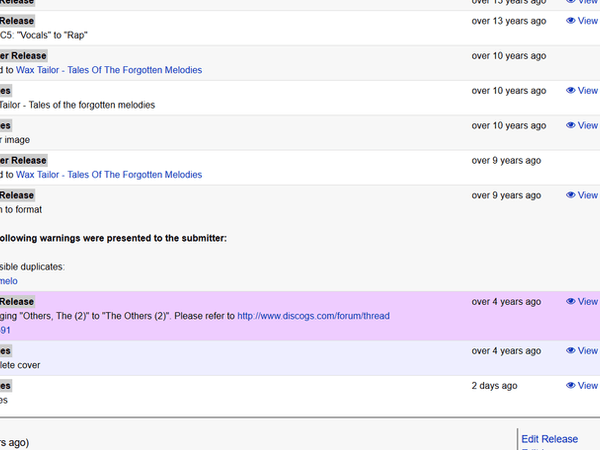The width and height of the screenshot is (600, 450).
Task: Click View text link for the "Vocals" to "Rap" edit
Action: click(588, 21)
